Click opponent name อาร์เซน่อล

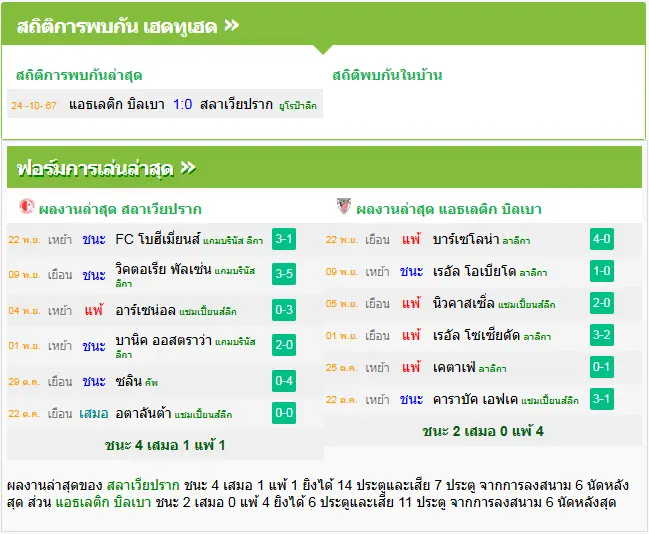coord(146,310)
